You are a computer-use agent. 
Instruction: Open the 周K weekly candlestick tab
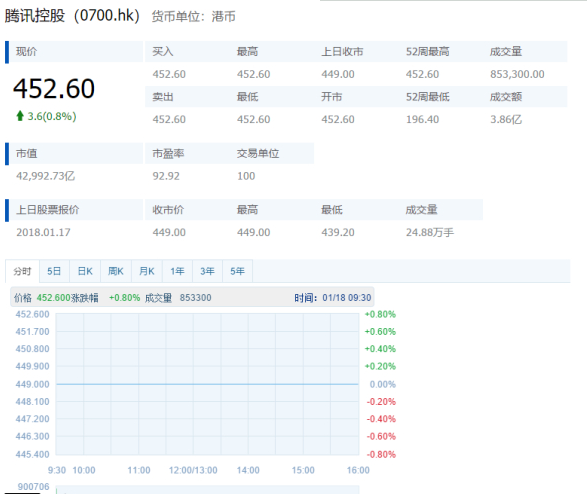(116, 271)
